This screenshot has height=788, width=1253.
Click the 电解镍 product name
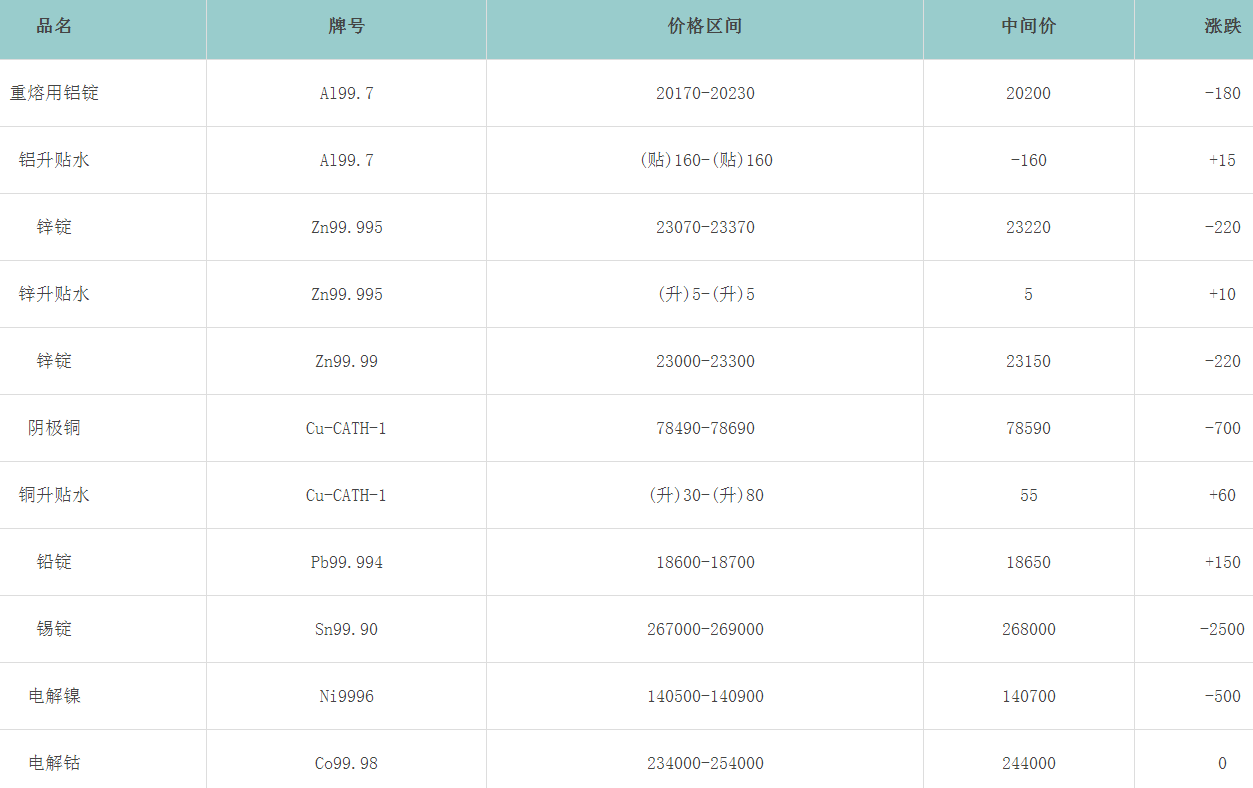click(54, 696)
